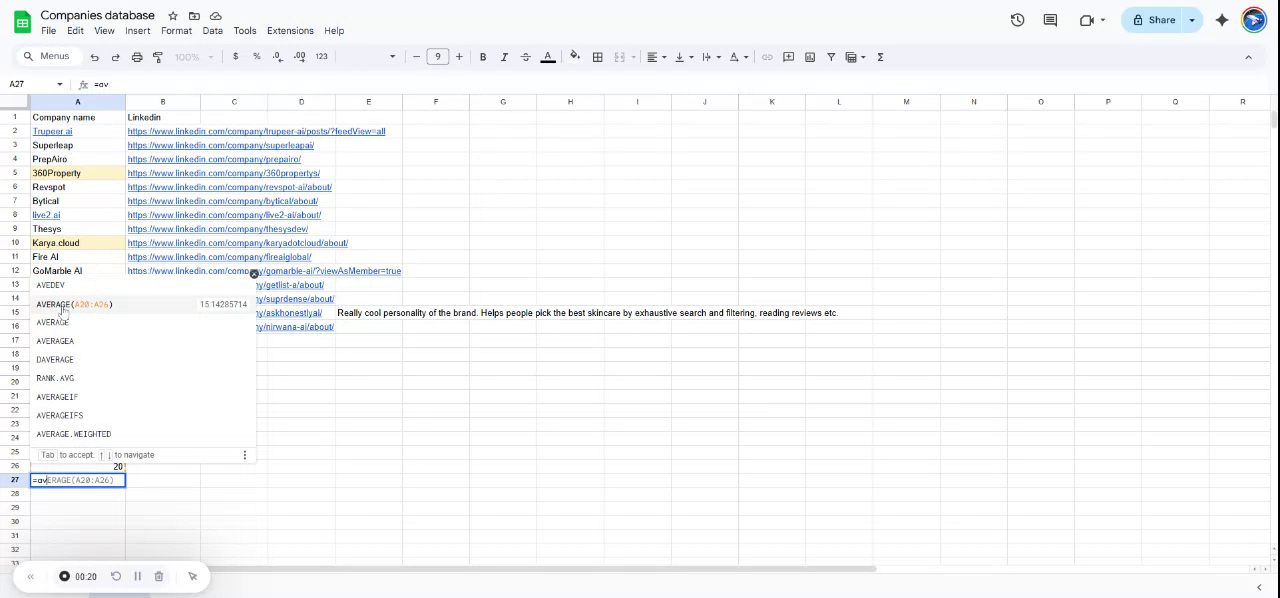Open merge cells dropdown arrow
This screenshot has height=598, width=1280.
coord(632,57)
